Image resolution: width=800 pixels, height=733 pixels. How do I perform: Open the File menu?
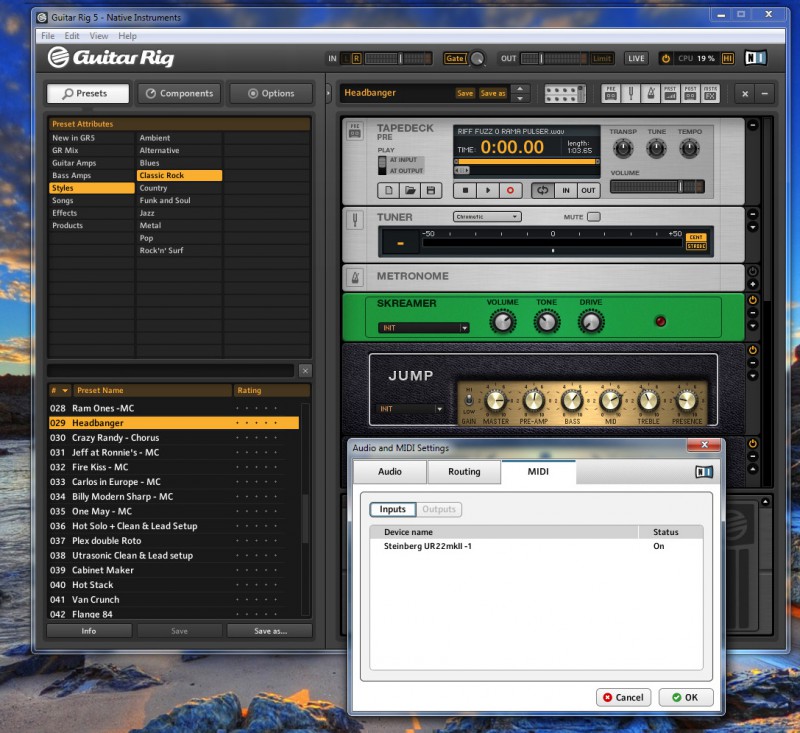coord(48,36)
